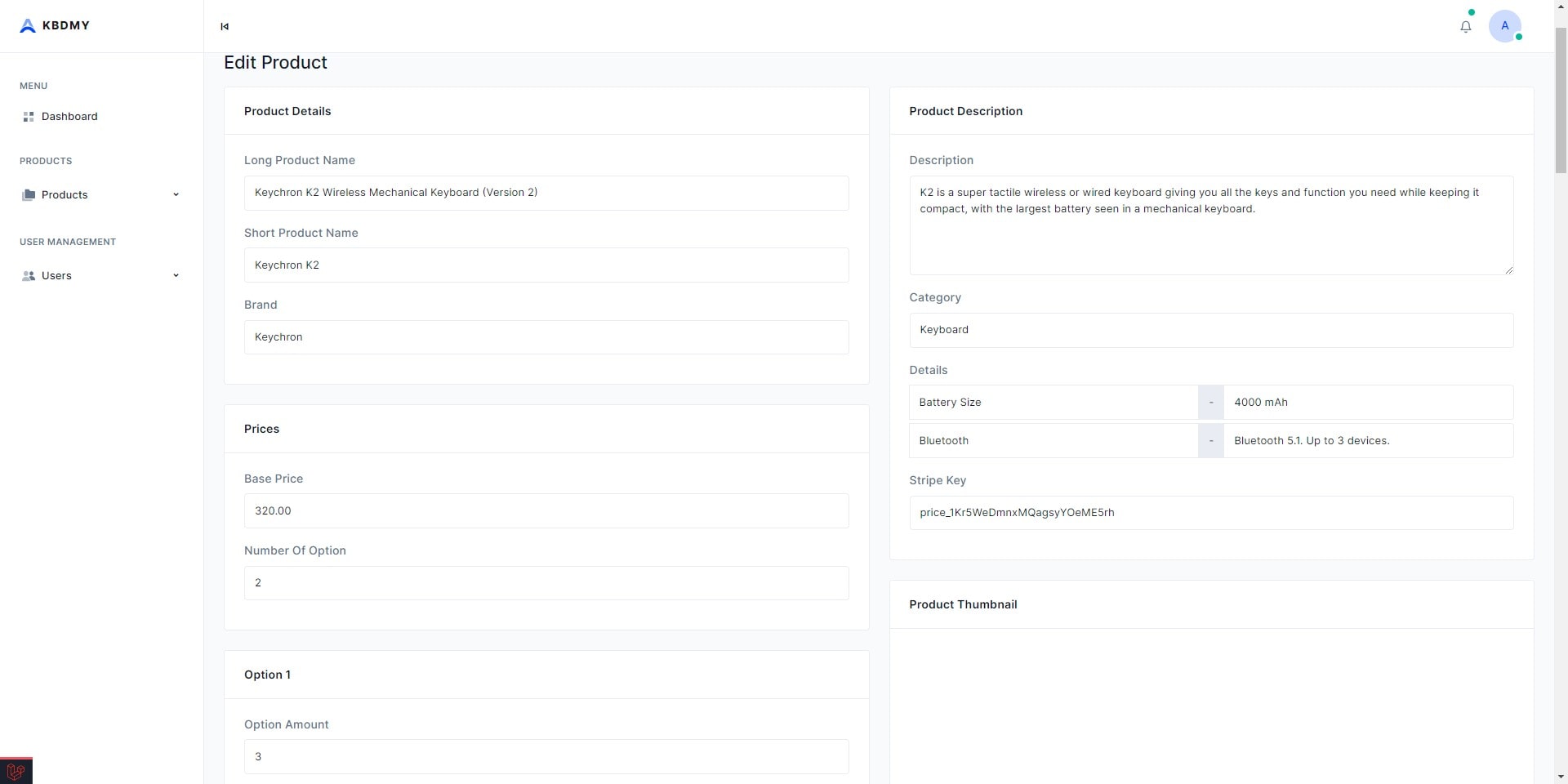The height and width of the screenshot is (784, 1568).
Task: Focus the Short Product Name field
Action: click(546, 265)
